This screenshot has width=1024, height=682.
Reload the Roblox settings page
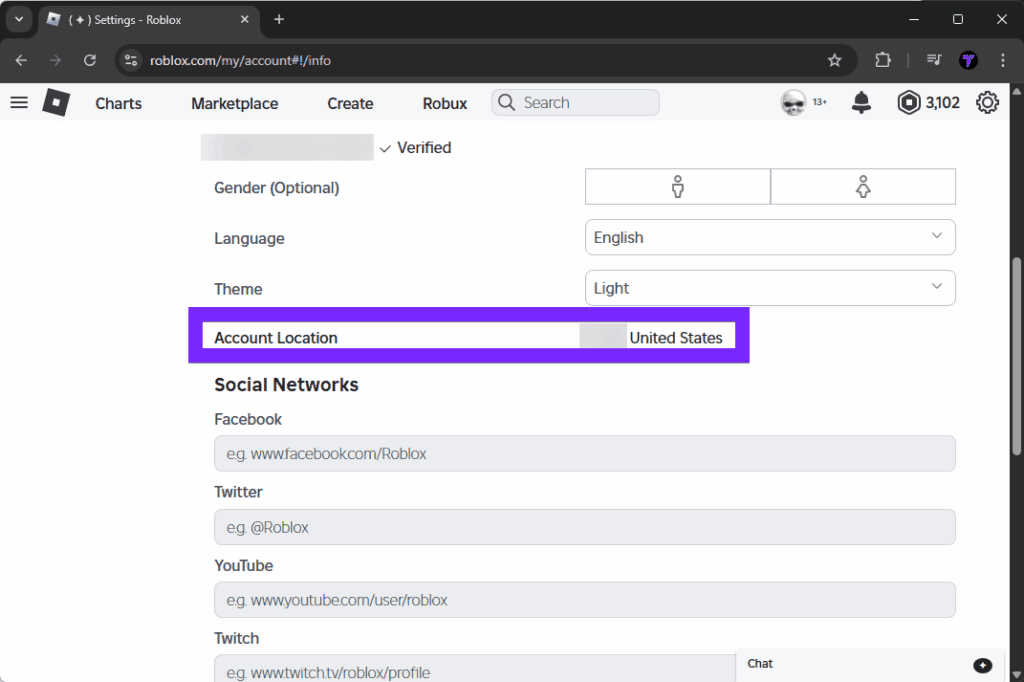(90, 60)
